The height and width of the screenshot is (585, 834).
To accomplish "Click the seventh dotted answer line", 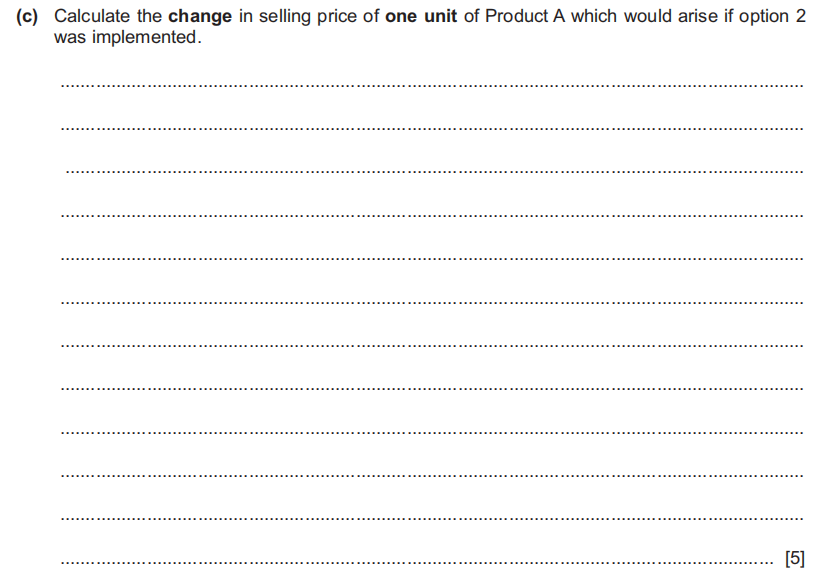I will pos(431,345).
